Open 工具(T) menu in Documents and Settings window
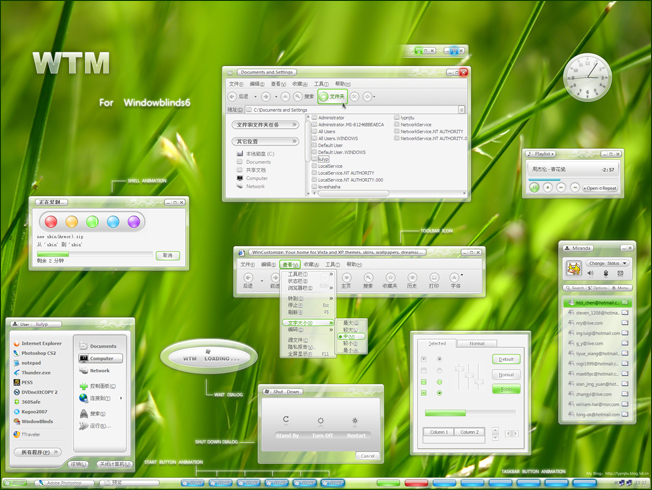 [x=321, y=84]
